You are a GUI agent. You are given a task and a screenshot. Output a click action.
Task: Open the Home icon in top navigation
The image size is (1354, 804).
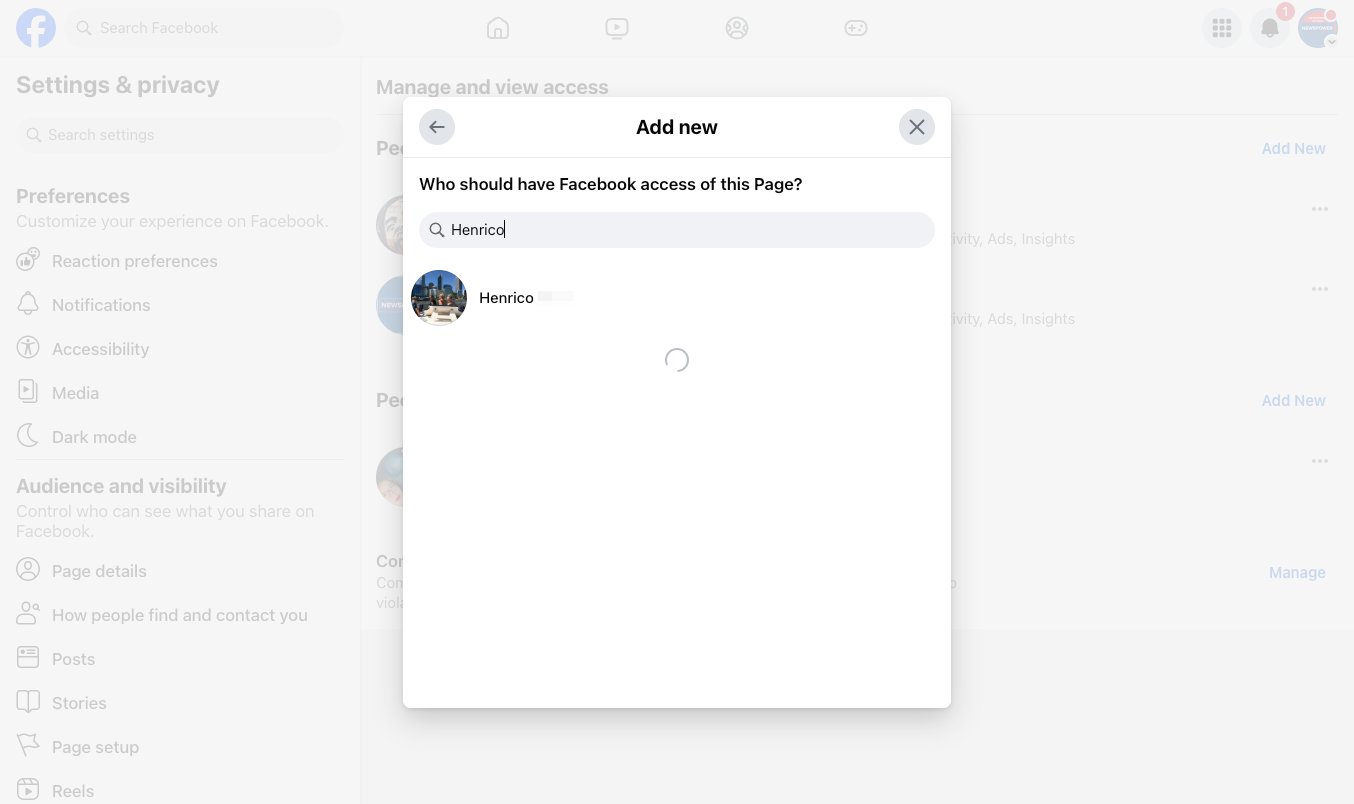click(498, 28)
